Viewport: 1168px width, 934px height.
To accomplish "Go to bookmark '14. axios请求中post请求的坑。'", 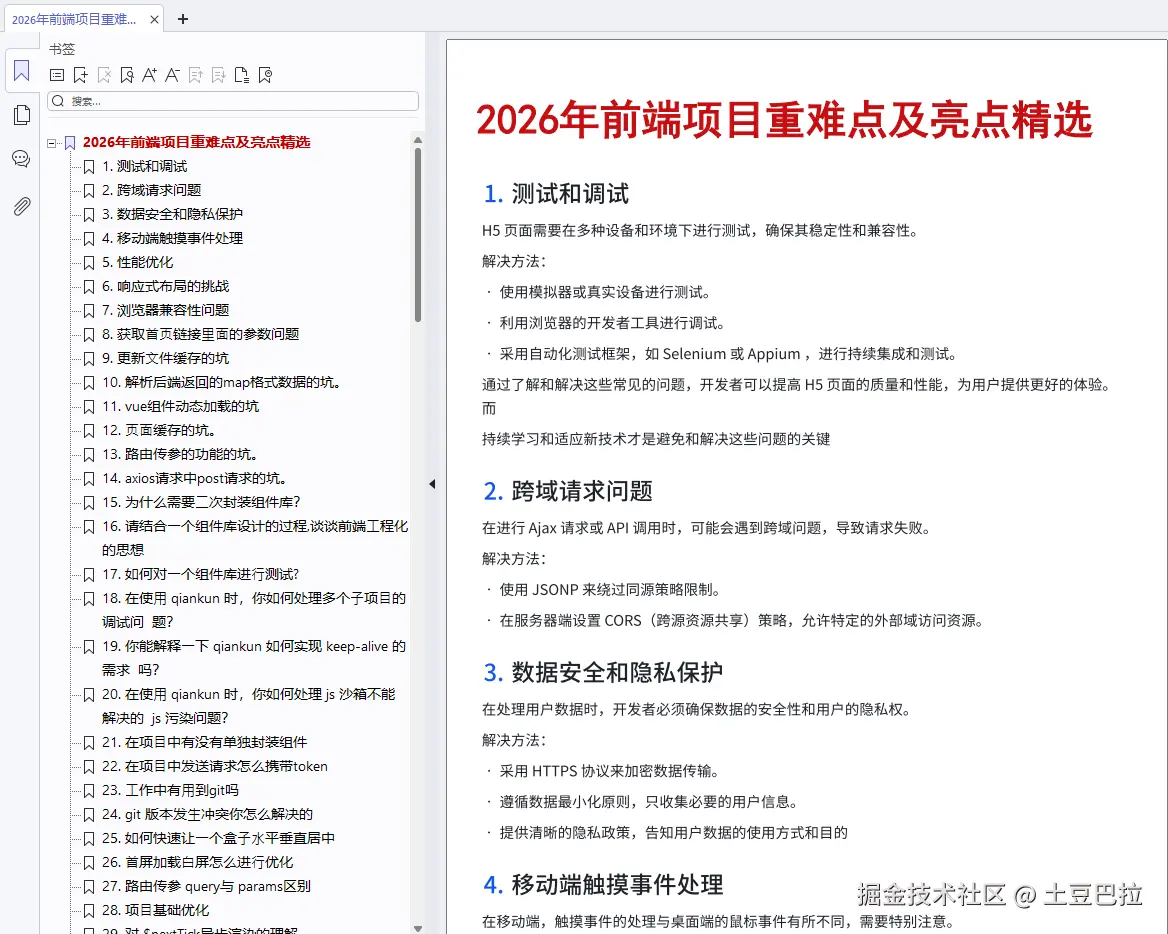I will click(194, 479).
